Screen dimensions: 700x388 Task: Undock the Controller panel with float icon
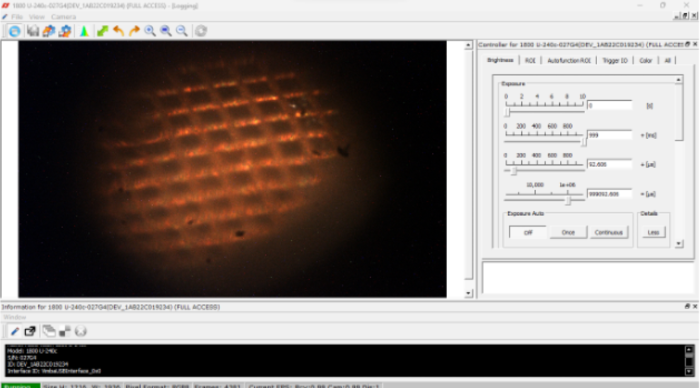point(688,44)
